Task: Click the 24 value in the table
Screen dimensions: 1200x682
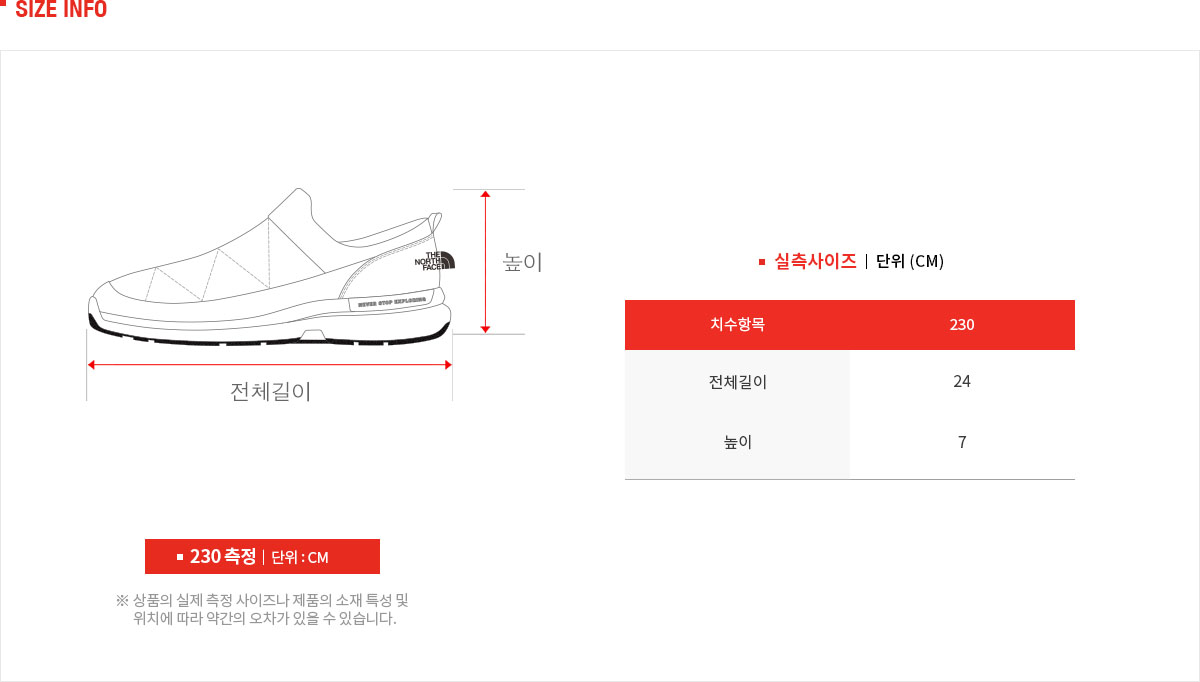Action: pos(962,381)
